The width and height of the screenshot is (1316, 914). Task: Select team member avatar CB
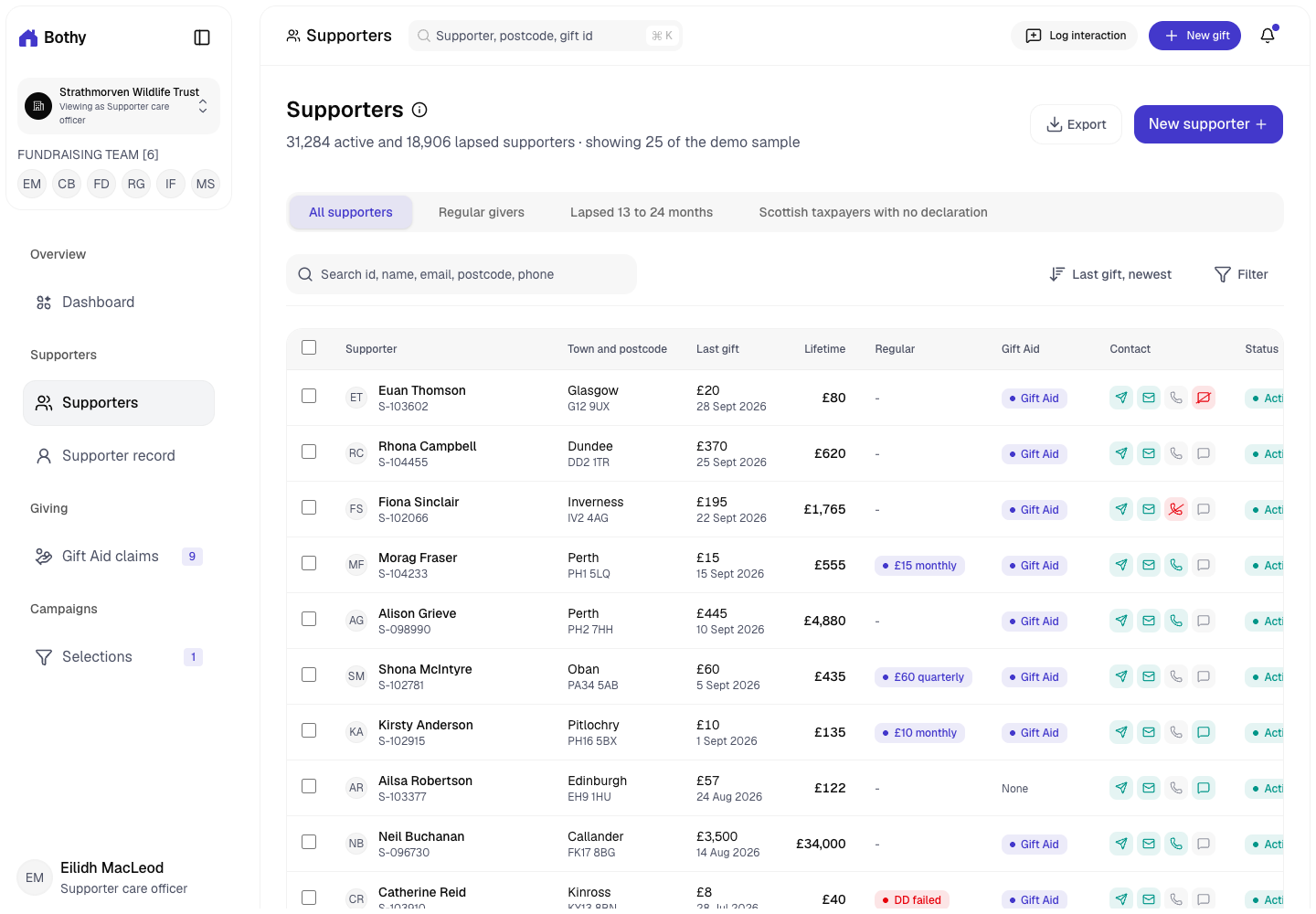pos(67,184)
